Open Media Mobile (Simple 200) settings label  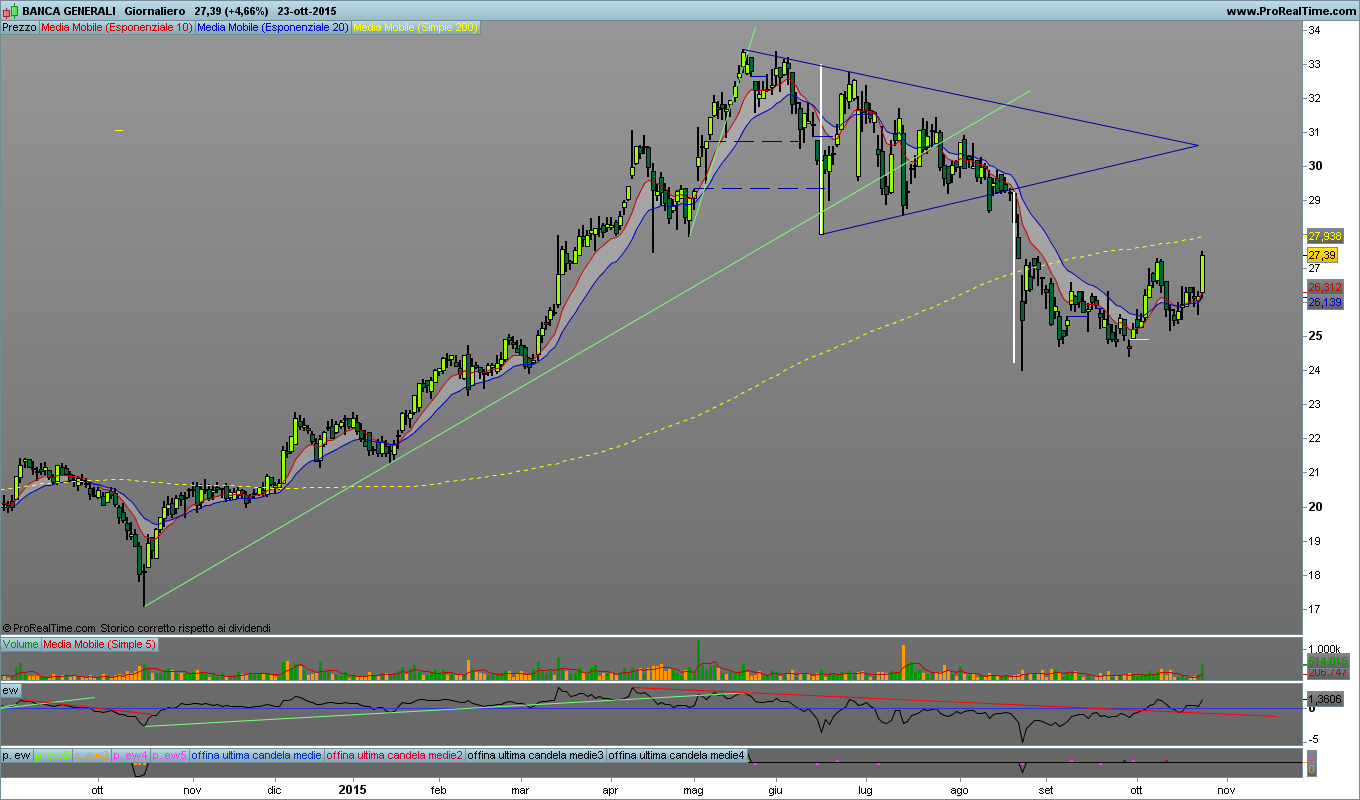coord(416,28)
